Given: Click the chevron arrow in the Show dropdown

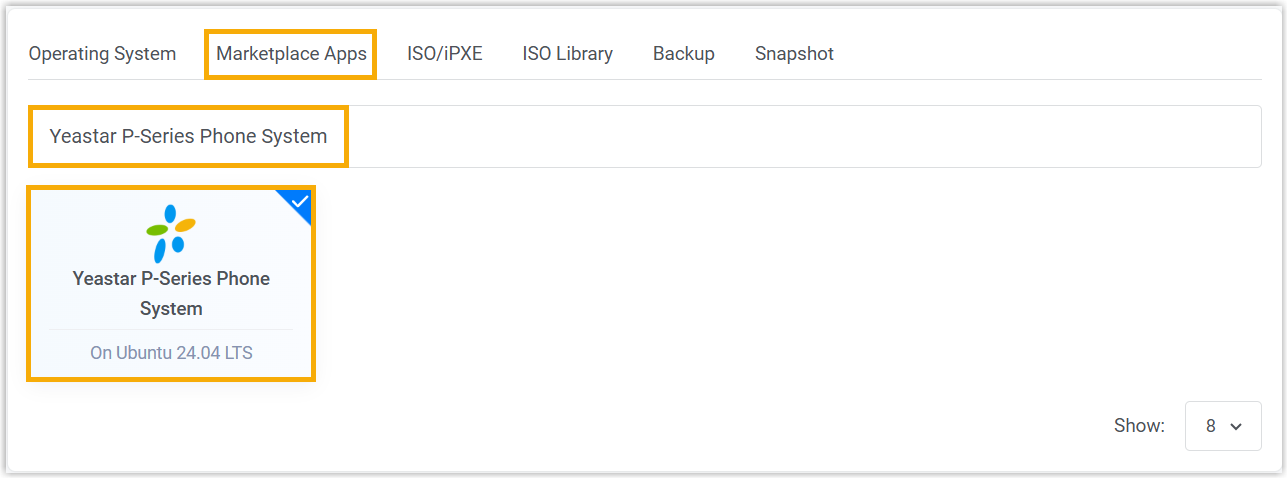Looking at the screenshot, I should pyautogui.click(x=1236, y=427).
